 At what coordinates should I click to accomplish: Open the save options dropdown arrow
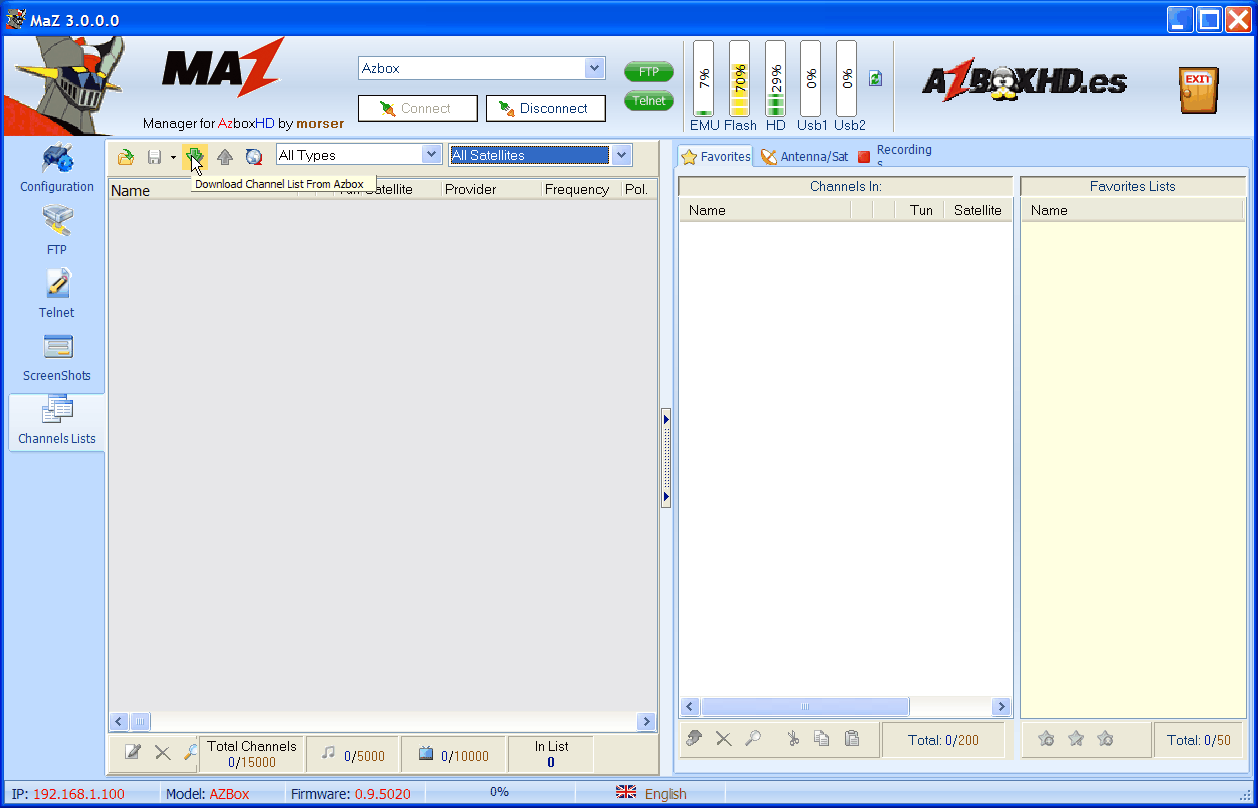point(173,157)
